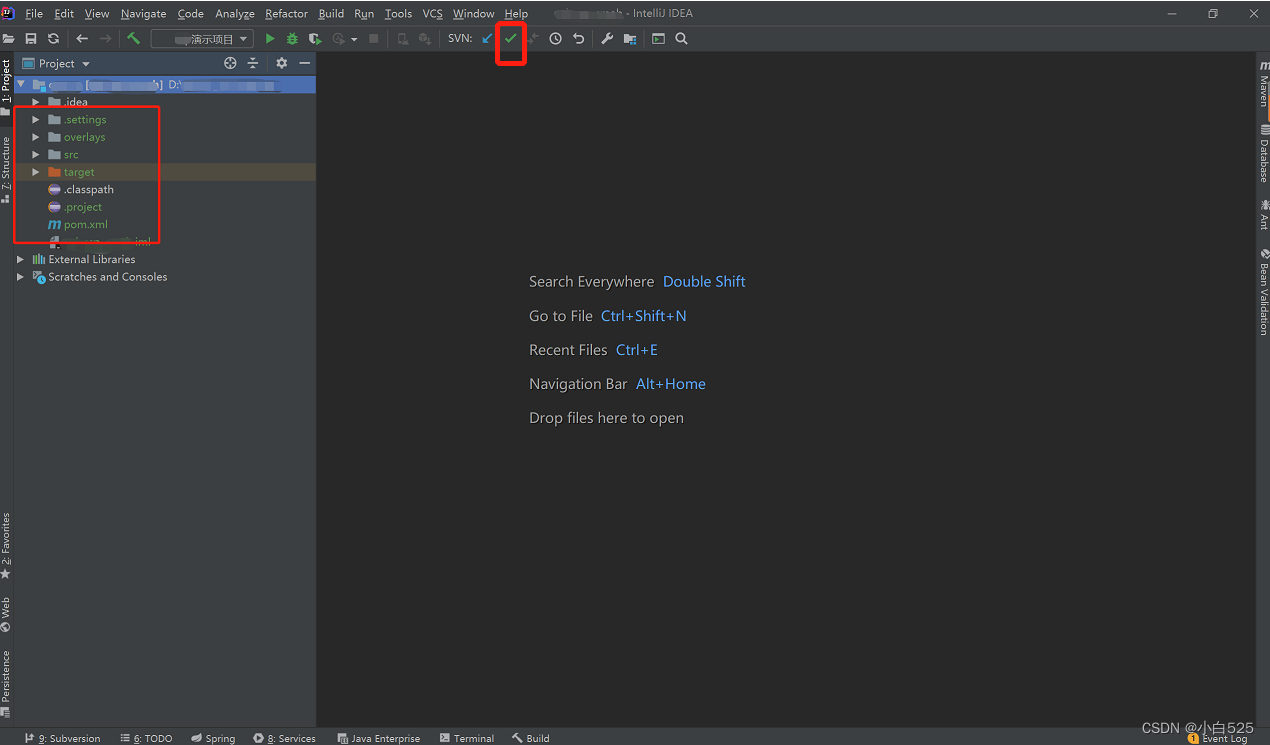Click Run with Coverage icon
Viewport: 1270px width, 745px height.
[x=315, y=39]
